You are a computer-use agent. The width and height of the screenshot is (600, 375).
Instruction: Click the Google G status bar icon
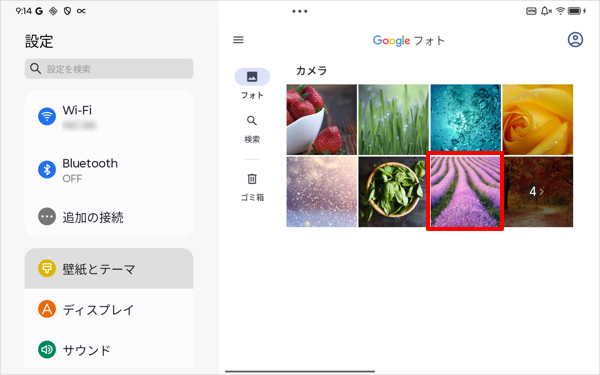click(x=39, y=11)
